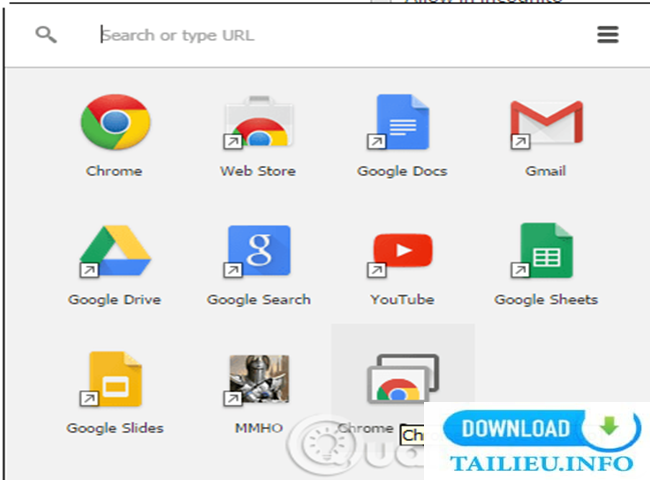This screenshot has height=480, width=650.
Task: Click the TAILIEU.INFO link text
Action: click(542, 464)
